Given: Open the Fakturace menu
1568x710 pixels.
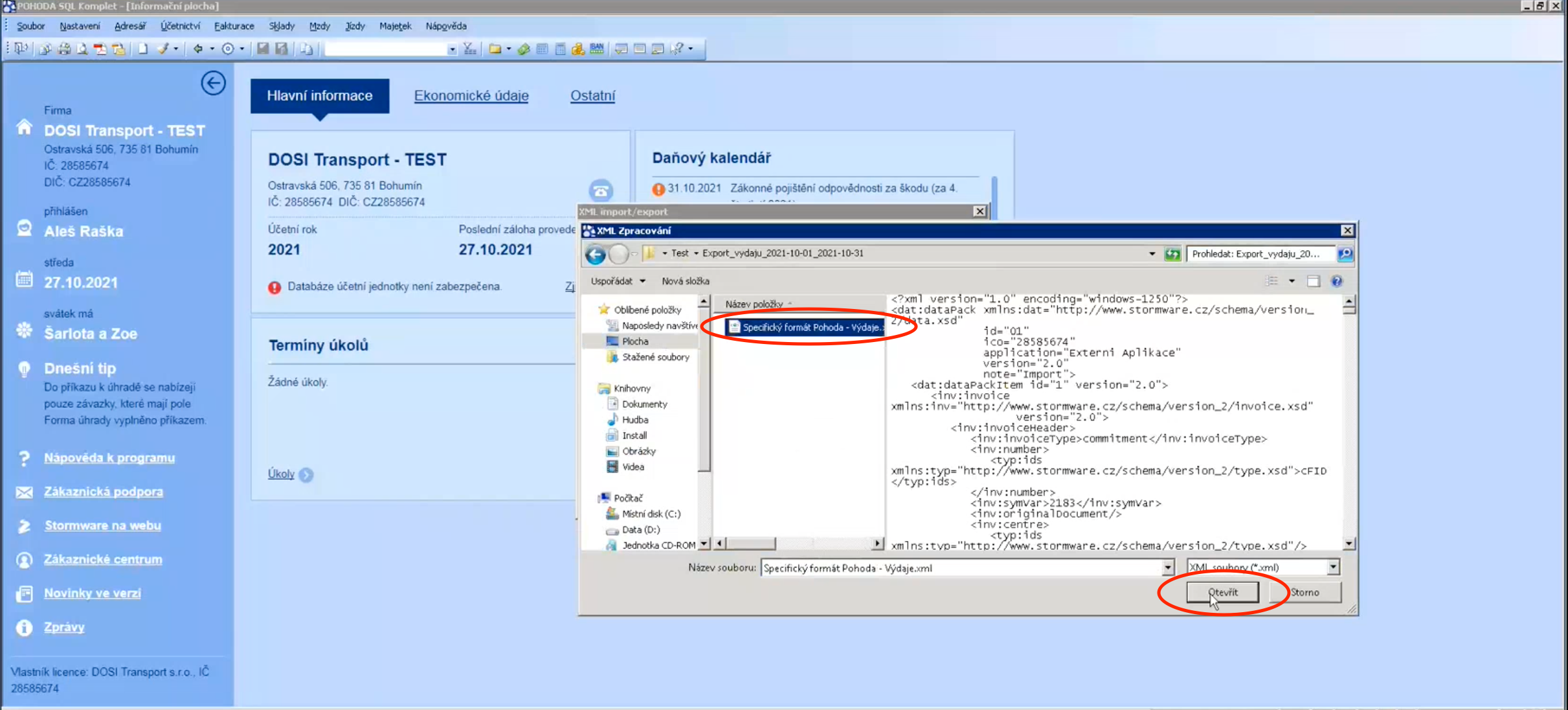Looking at the screenshot, I should (234, 26).
